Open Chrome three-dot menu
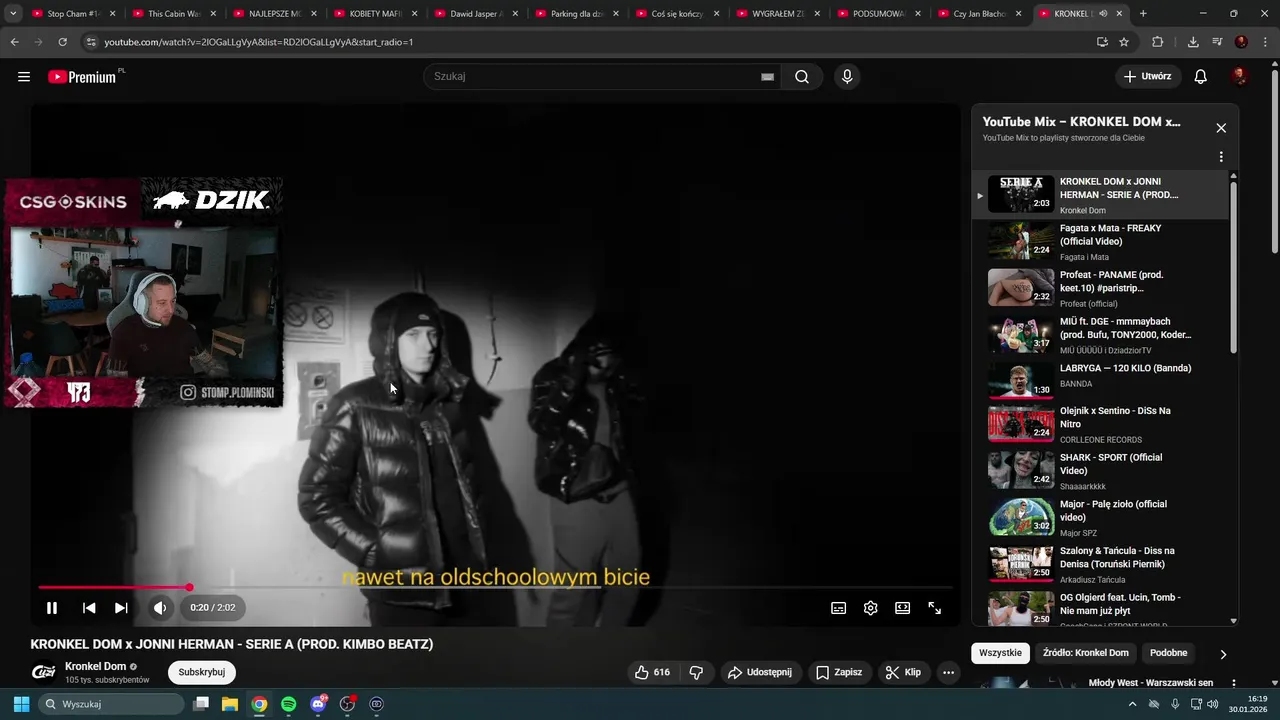The image size is (1280, 720). click(1264, 42)
